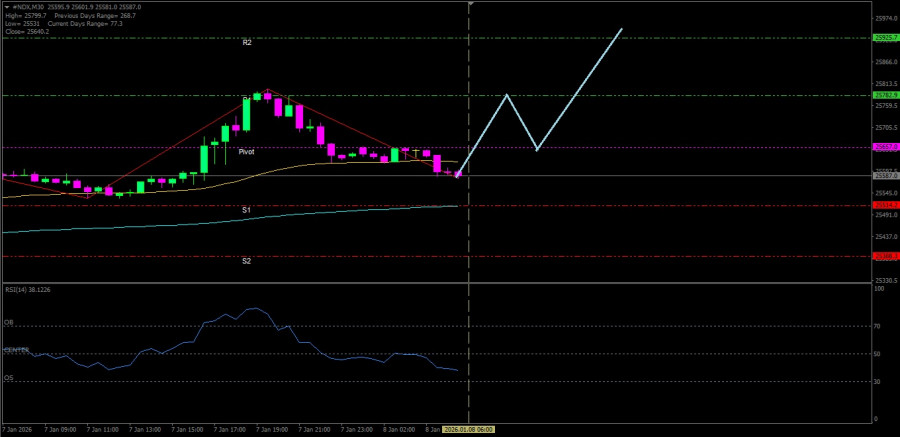
Task: Click the Previous Days Range info text
Action: [78, 14]
